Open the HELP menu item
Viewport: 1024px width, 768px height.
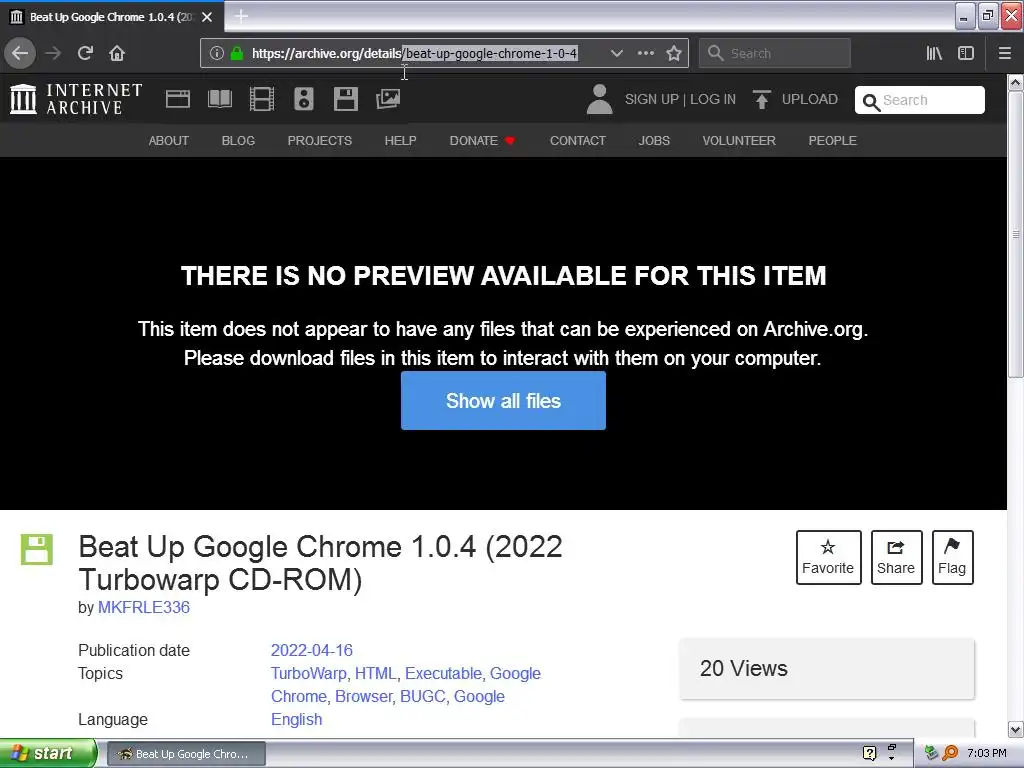[400, 140]
